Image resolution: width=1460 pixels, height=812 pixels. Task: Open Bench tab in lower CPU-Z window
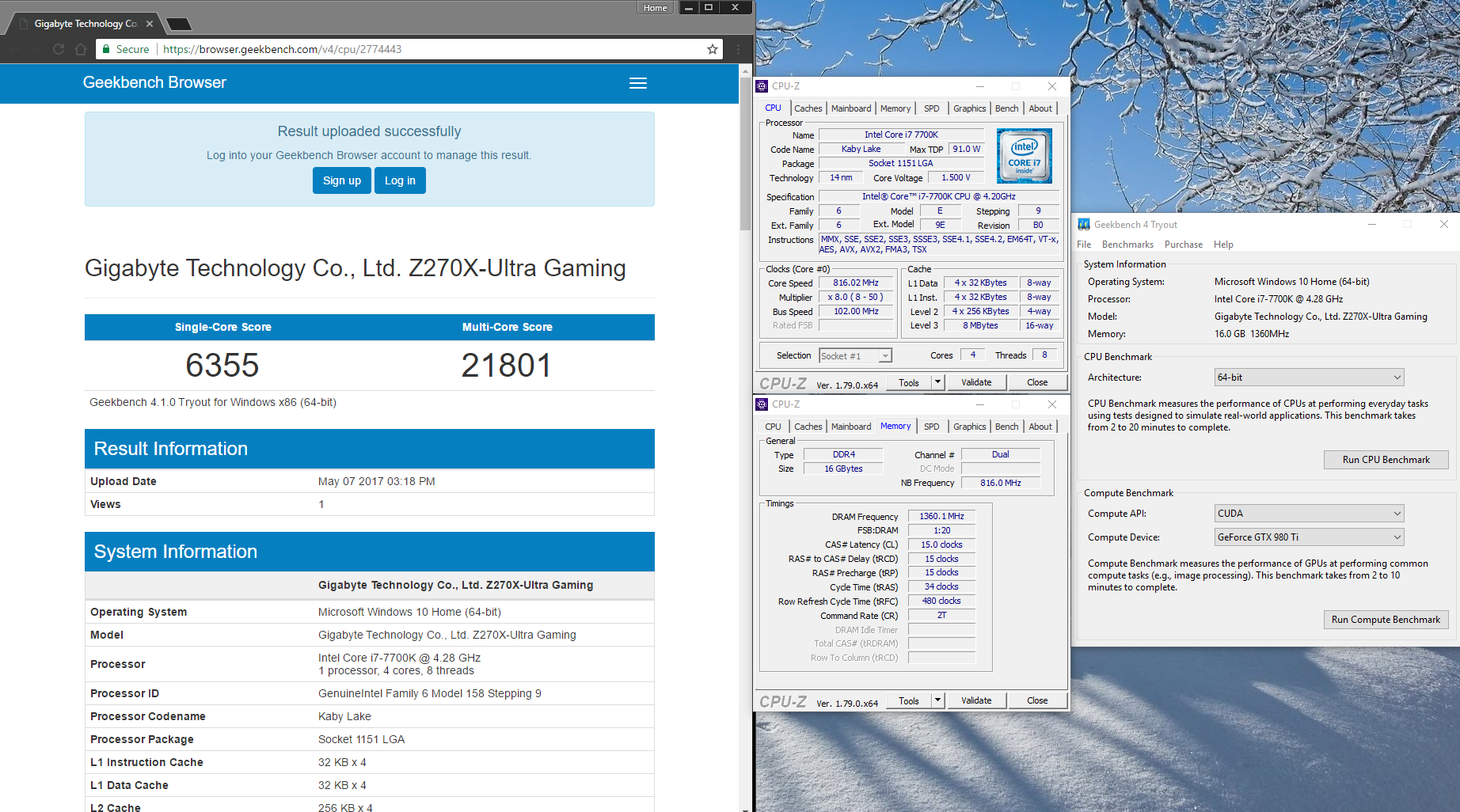1006,427
